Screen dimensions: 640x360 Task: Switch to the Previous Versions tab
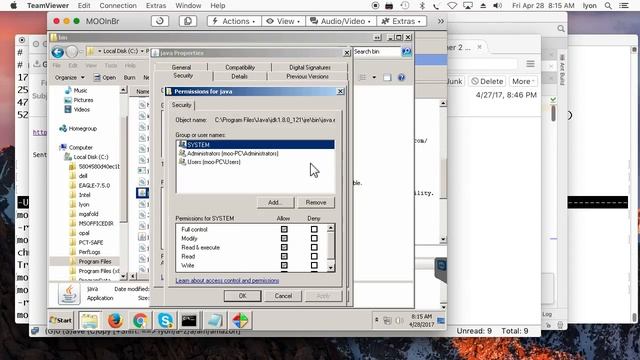click(307, 76)
